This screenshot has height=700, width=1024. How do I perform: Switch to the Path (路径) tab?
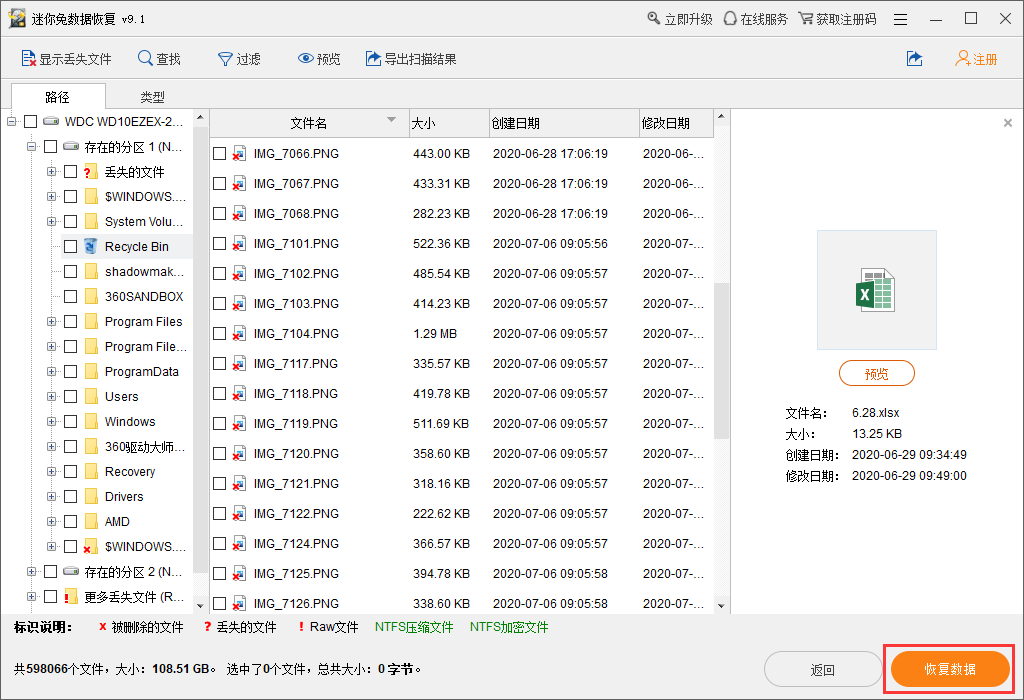(58, 97)
